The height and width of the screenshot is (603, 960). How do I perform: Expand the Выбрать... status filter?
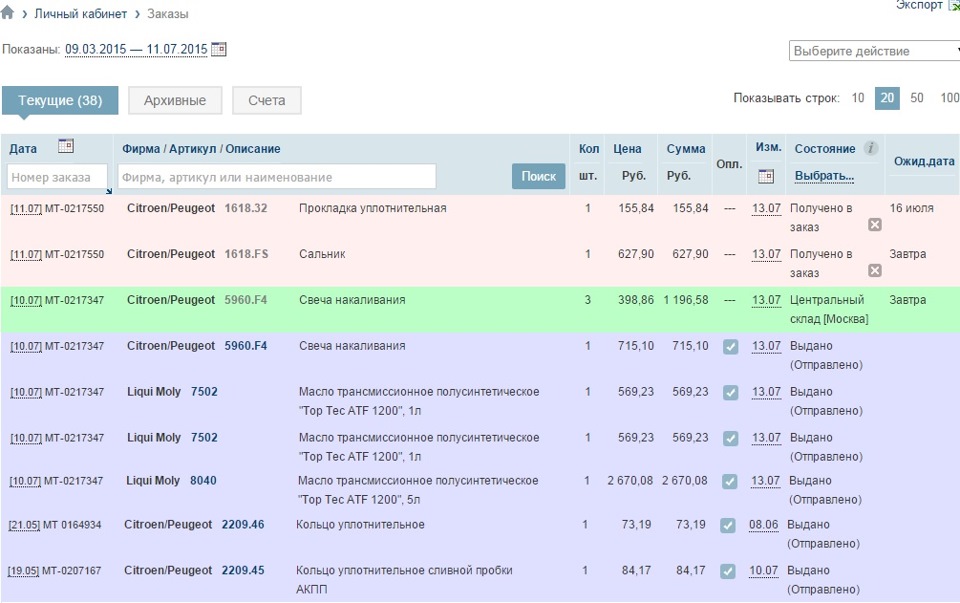coord(824,176)
